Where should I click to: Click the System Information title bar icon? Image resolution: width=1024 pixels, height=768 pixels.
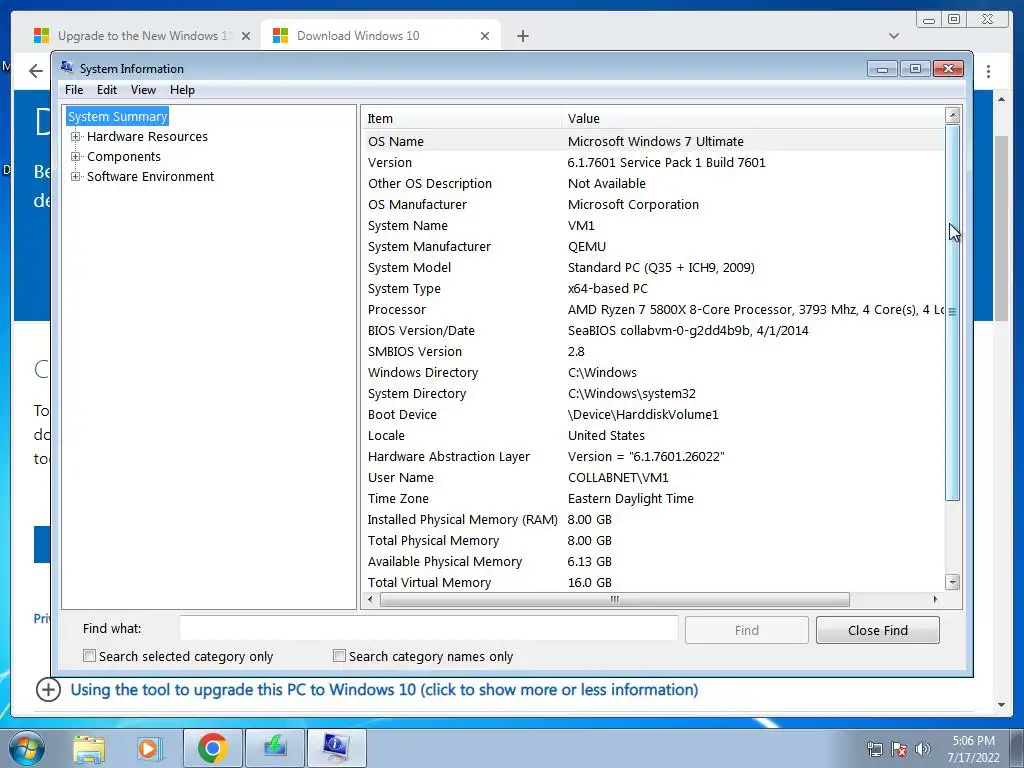click(x=67, y=67)
